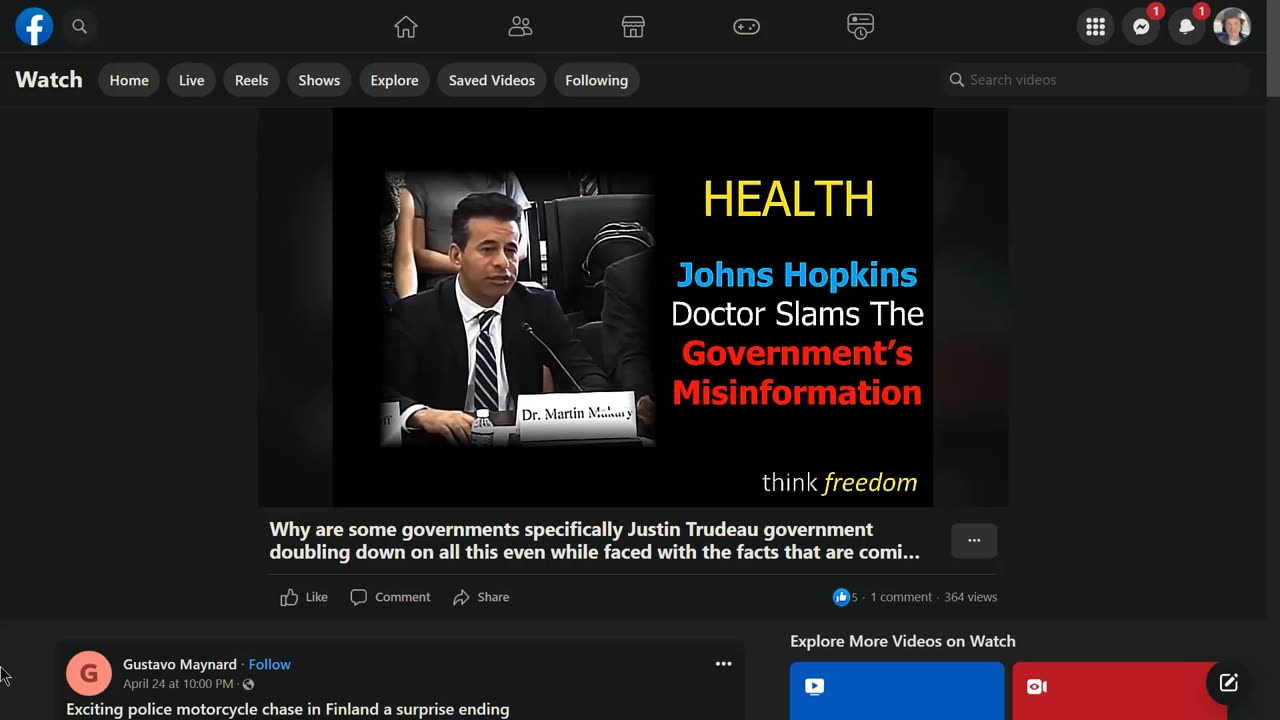Open the Friends icon in top bar
This screenshot has height=720, width=1280.
(x=520, y=27)
